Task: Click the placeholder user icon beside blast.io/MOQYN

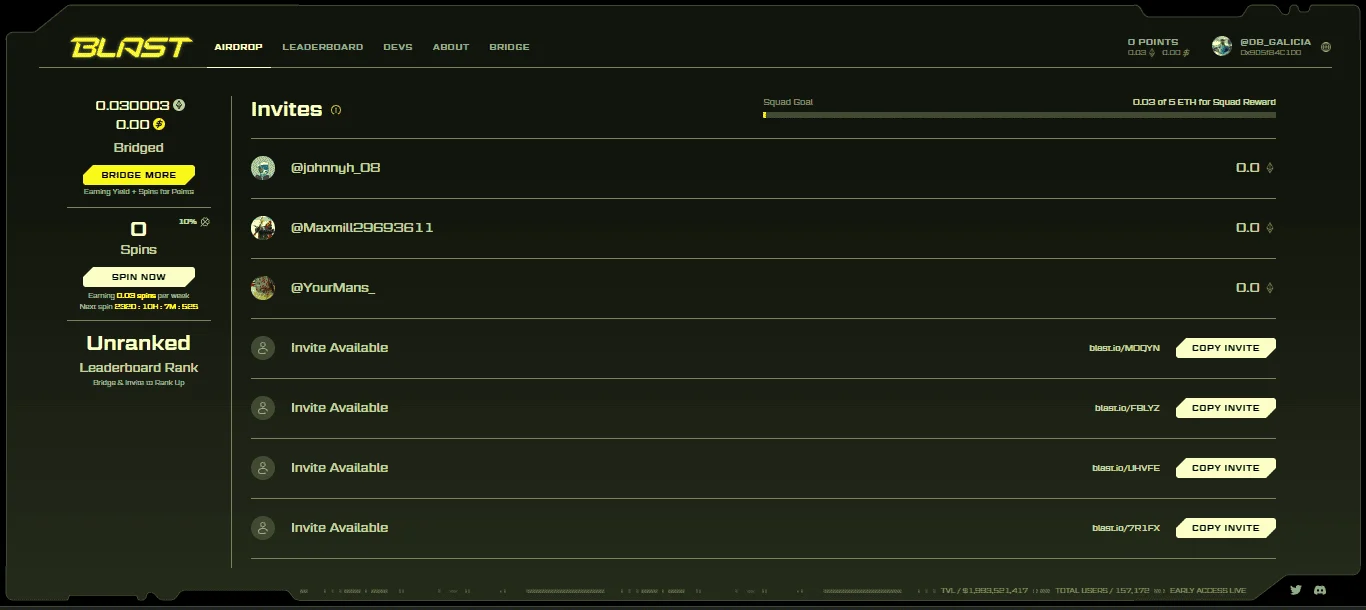Action: pyautogui.click(x=263, y=348)
